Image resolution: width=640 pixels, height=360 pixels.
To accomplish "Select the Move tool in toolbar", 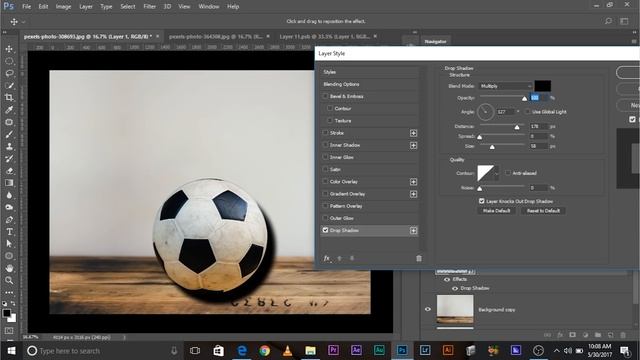I will (9, 49).
